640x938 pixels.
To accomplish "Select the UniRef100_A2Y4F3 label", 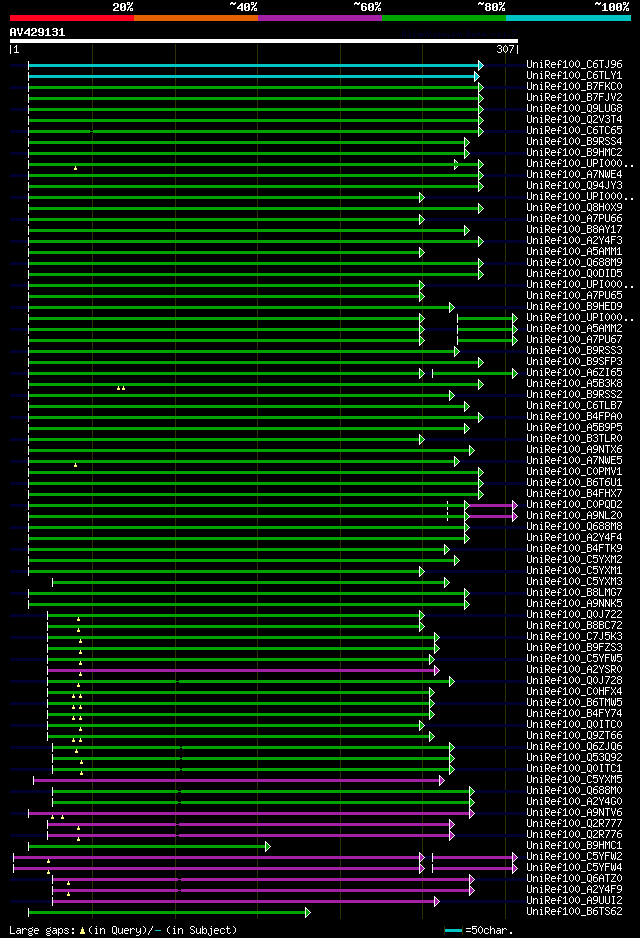I will tap(574, 240).
